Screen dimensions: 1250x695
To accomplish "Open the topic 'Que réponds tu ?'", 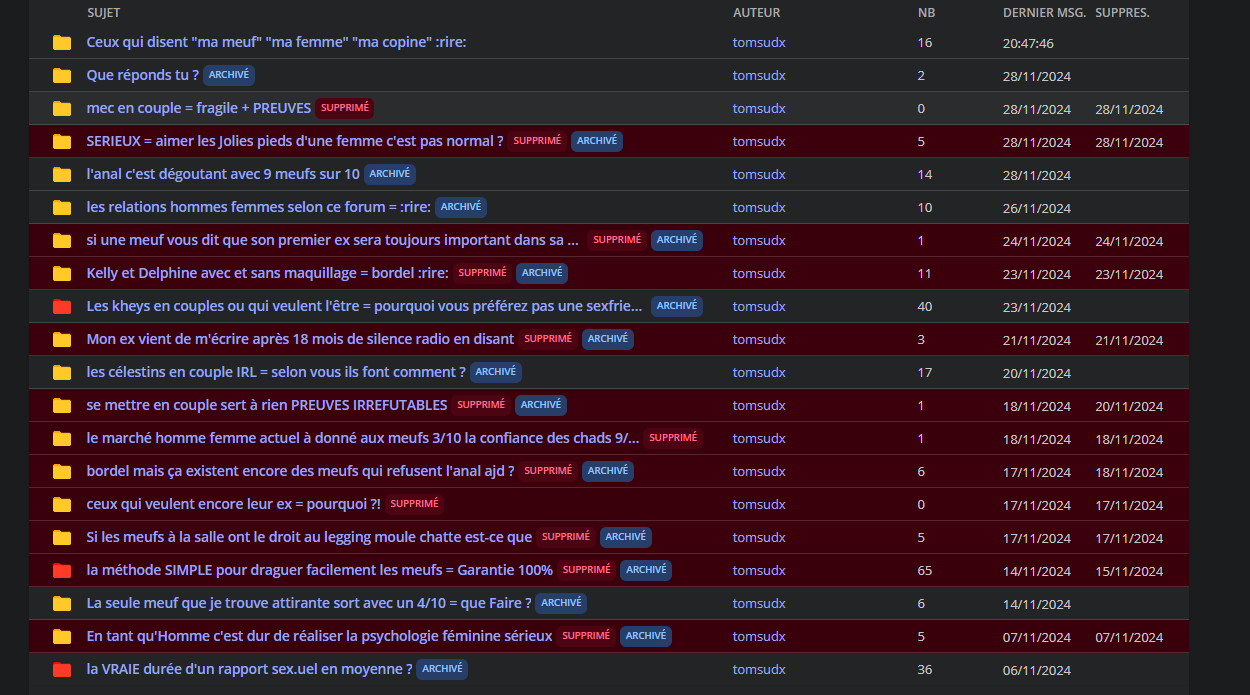I will 143,75.
